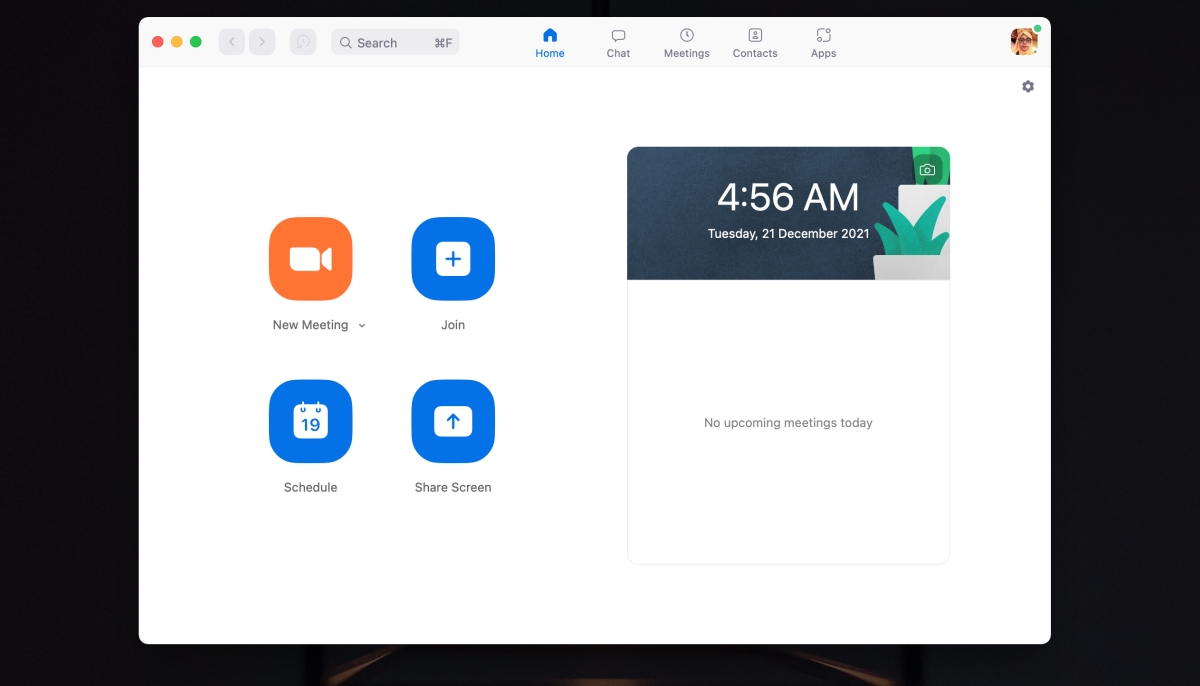1200x686 pixels.
Task: Close the Zoom window with red button
Action: (x=158, y=42)
